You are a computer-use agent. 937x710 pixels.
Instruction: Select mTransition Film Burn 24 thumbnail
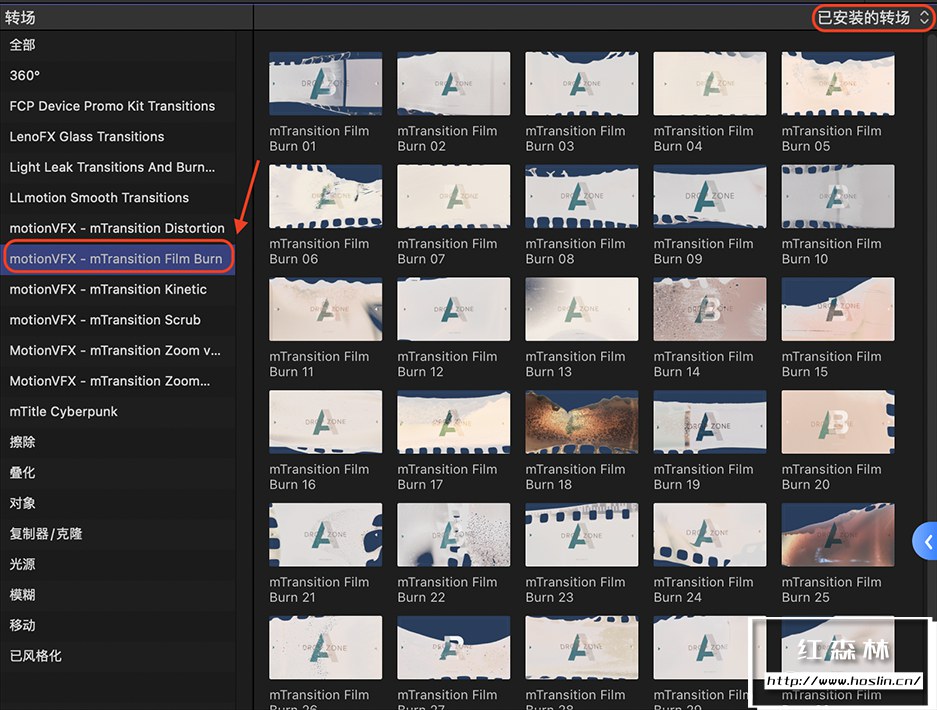(x=710, y=535)
